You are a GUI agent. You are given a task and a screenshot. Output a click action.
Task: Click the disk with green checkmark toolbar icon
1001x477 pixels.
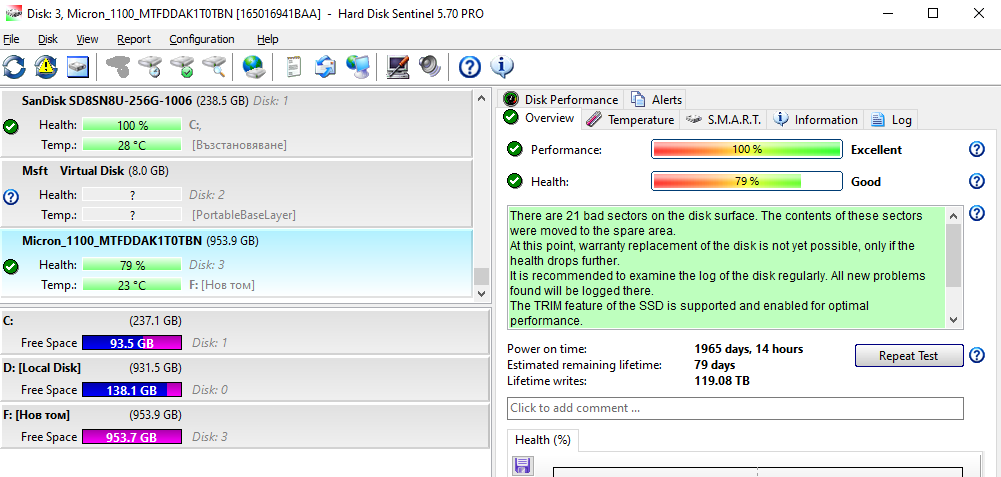[x=182, y=67]
